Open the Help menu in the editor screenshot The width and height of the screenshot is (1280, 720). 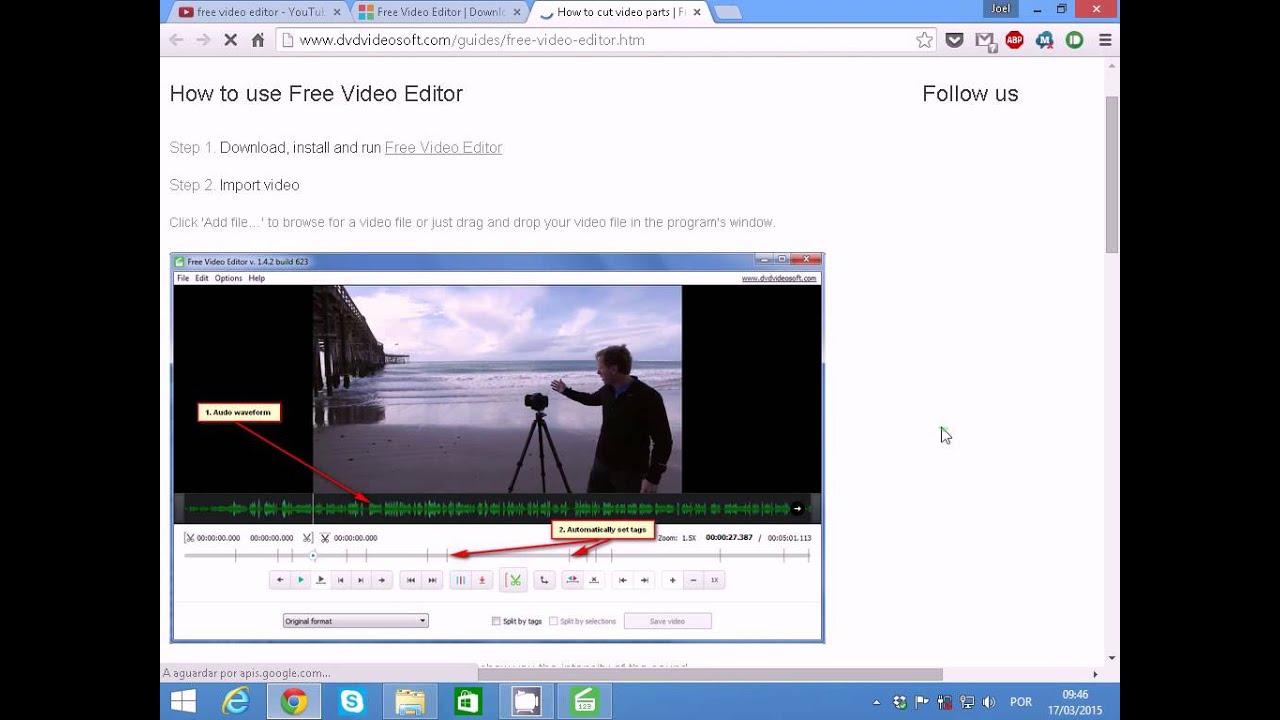click(257, 278)
